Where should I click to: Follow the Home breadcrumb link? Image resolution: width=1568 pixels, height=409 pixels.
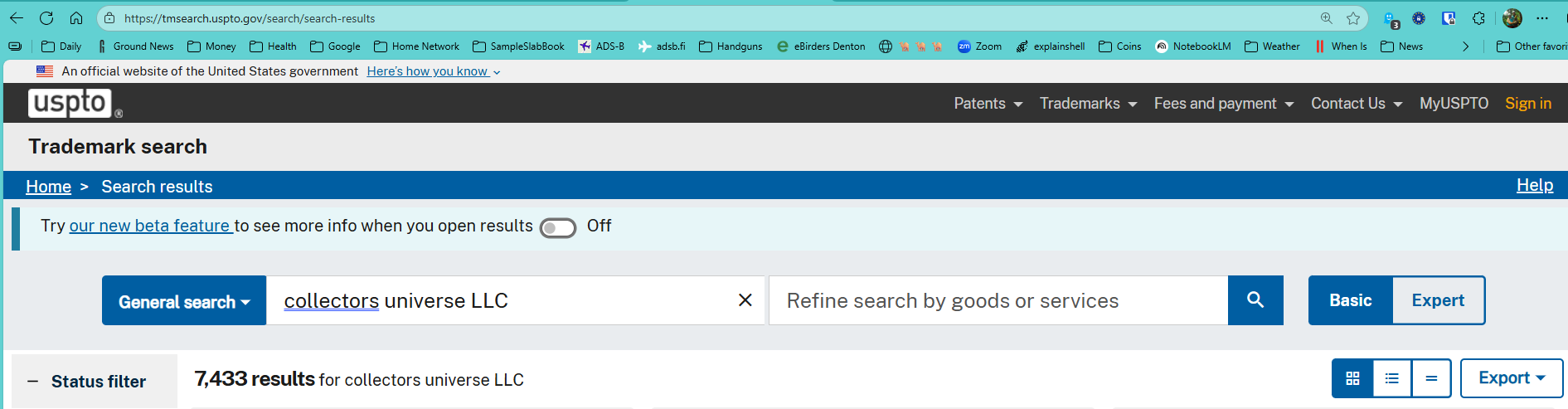(48, 187)
